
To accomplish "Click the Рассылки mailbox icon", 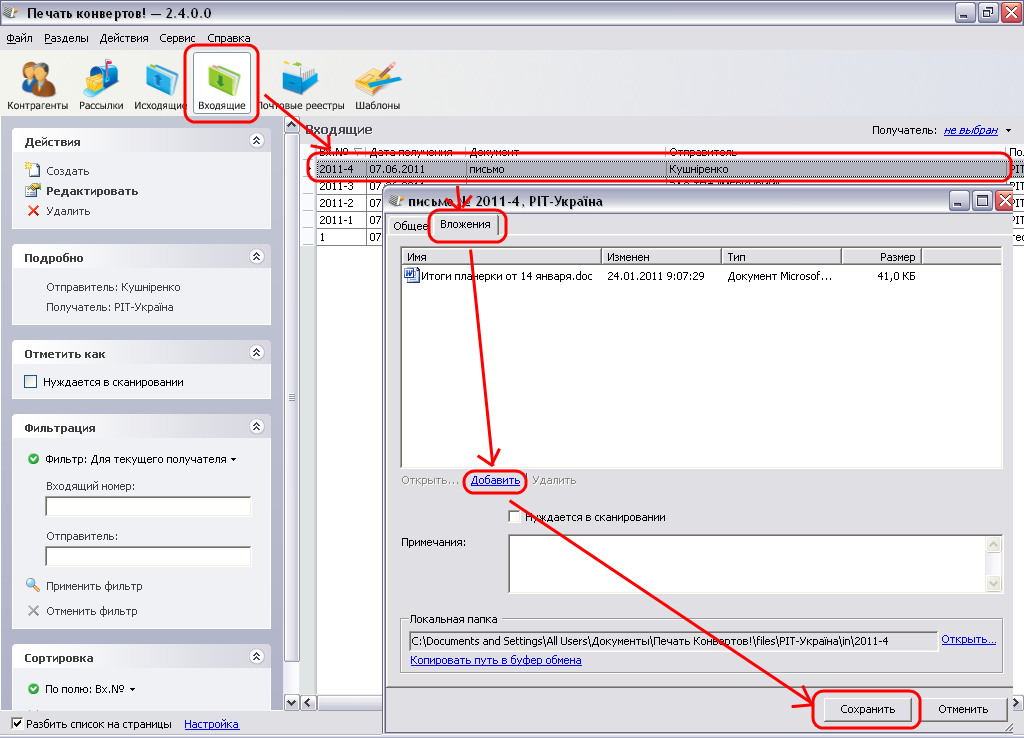I will point(101,79).
